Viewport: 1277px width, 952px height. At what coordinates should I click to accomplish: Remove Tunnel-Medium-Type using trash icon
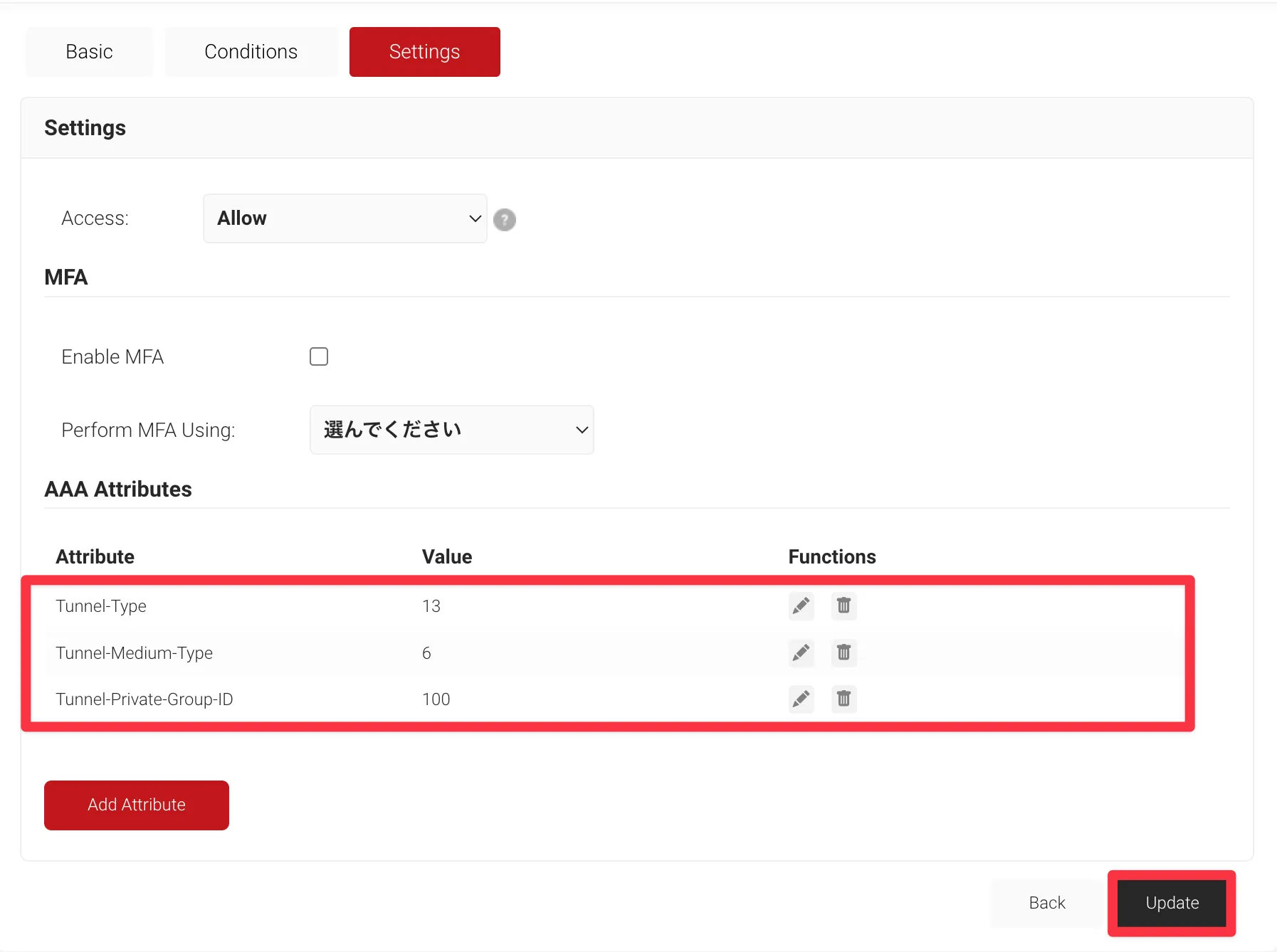pyautogui.click(x=844, y=652)
